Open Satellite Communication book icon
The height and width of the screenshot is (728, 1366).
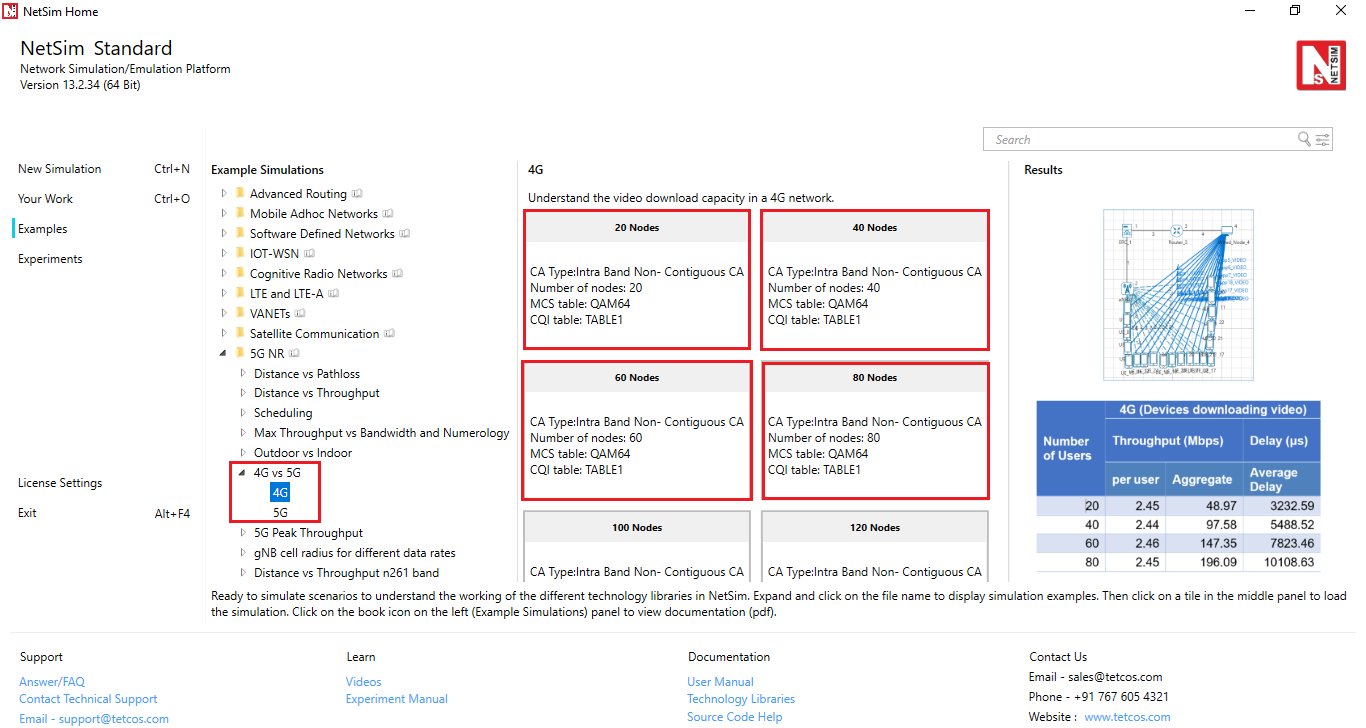[x=389, y=334]
